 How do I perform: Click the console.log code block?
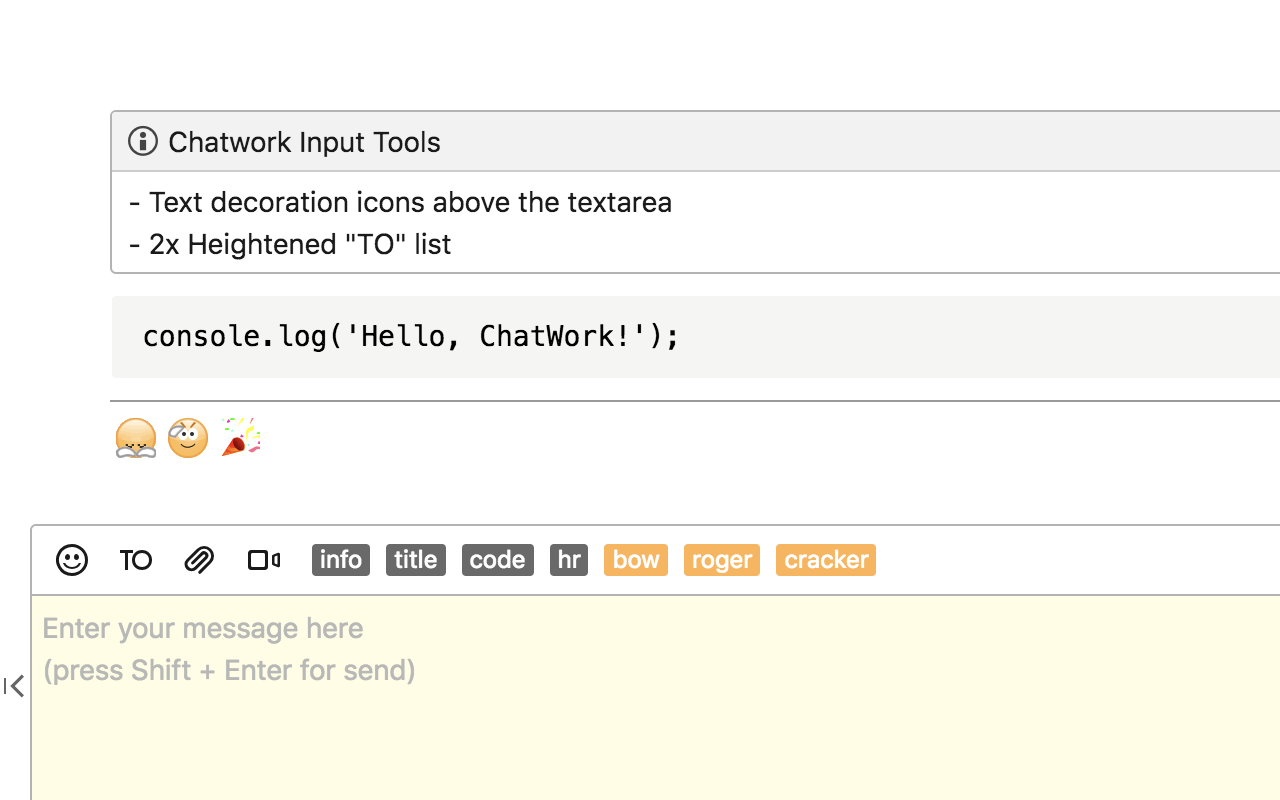[412, 336]
